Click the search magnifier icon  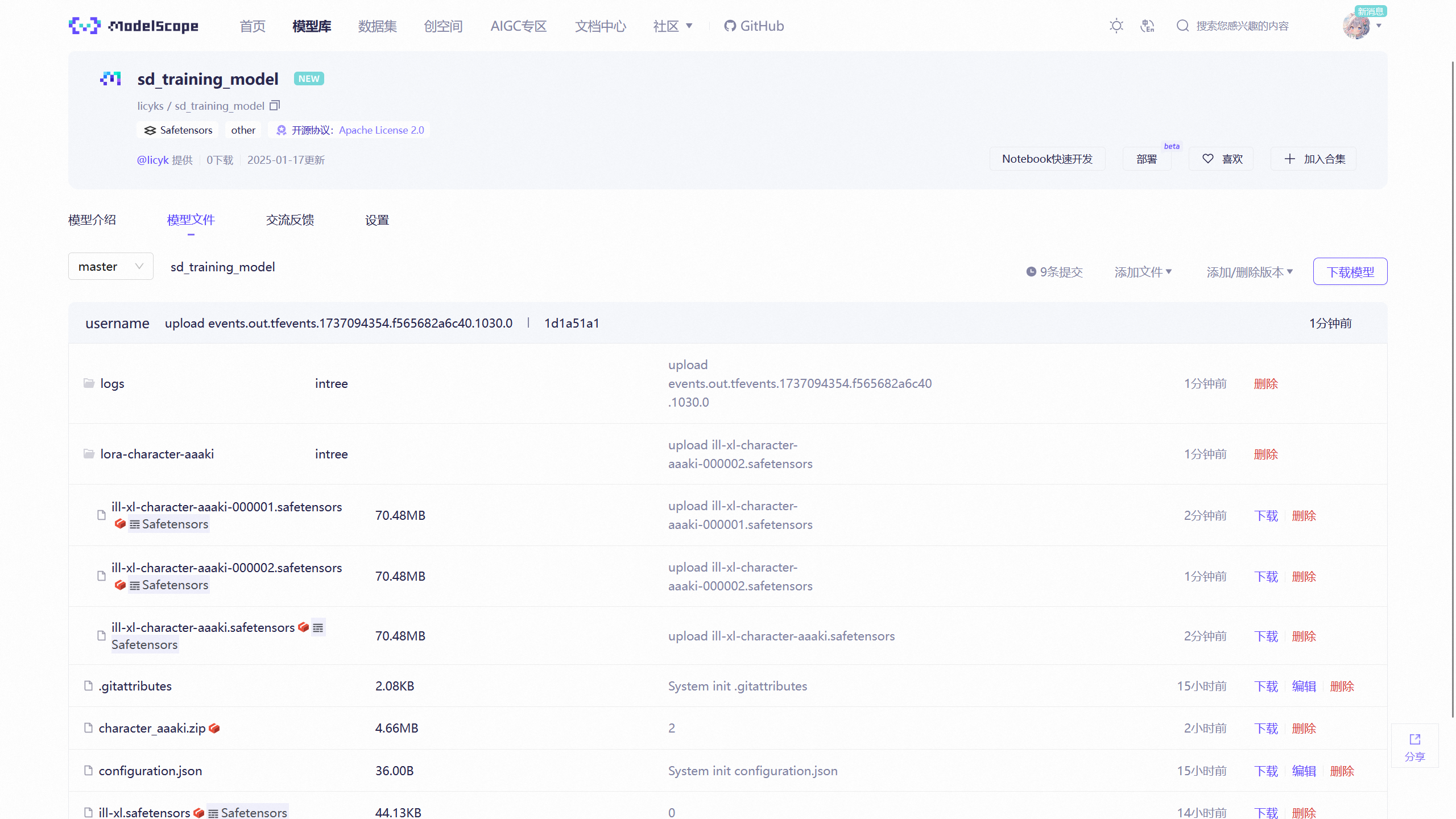[x=1183, y=26]
